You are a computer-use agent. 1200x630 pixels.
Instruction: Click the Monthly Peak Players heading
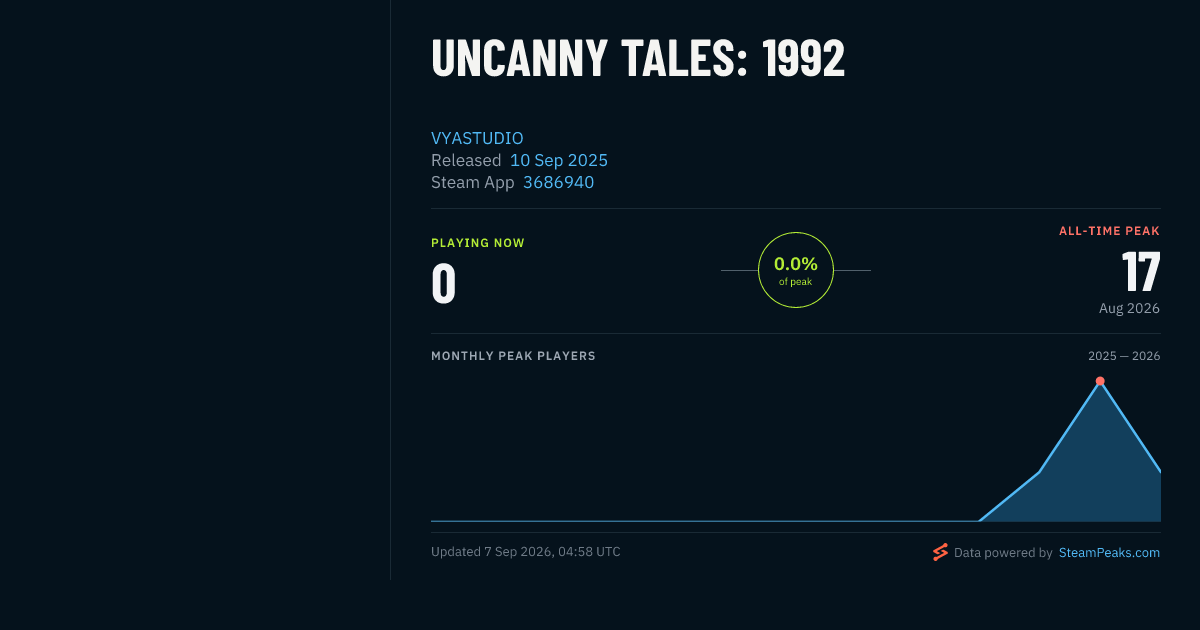coord(513,356)
